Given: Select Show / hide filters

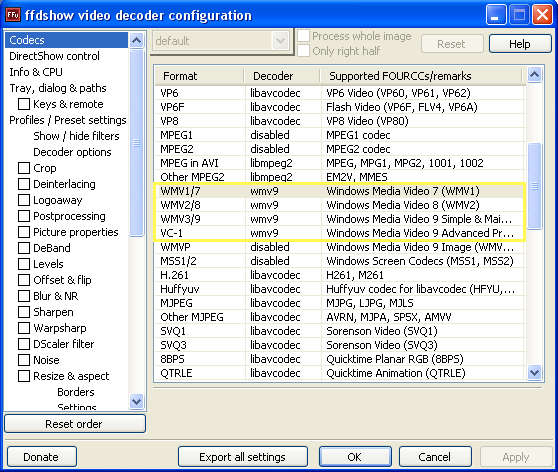Looking at the screenshot, I should coord(76,136).
